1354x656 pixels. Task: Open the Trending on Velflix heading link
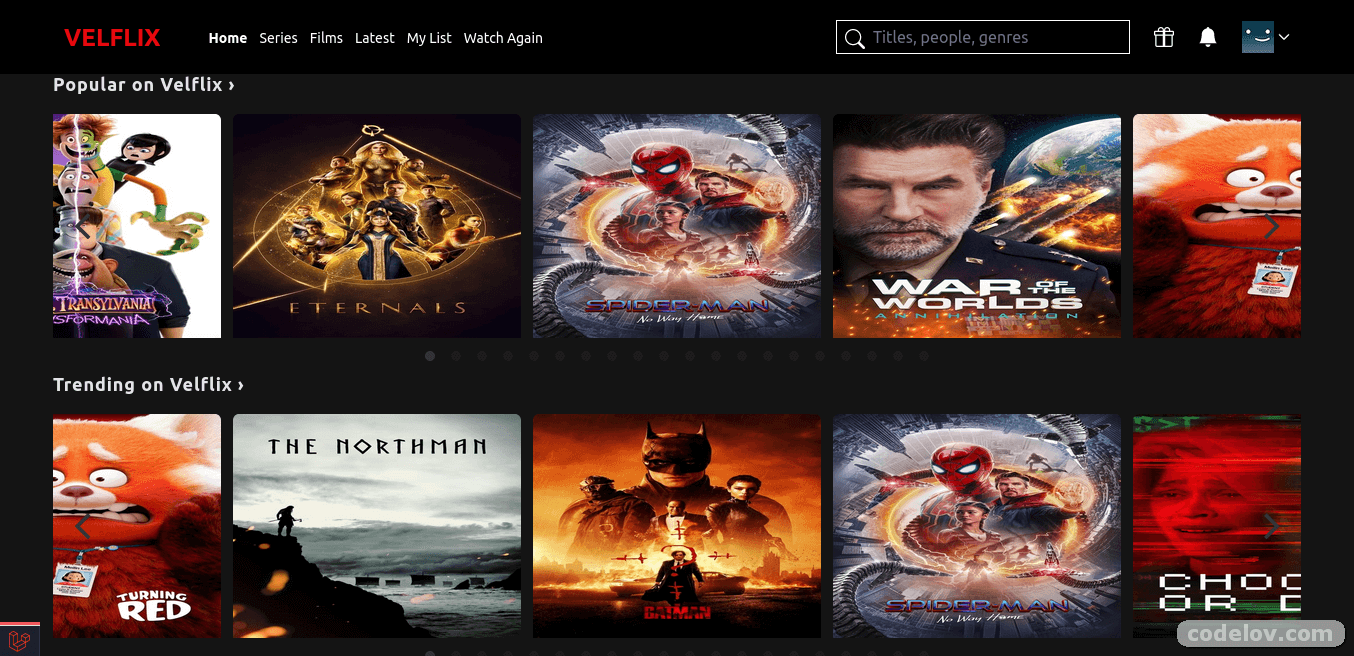click(x=148, y=385)
